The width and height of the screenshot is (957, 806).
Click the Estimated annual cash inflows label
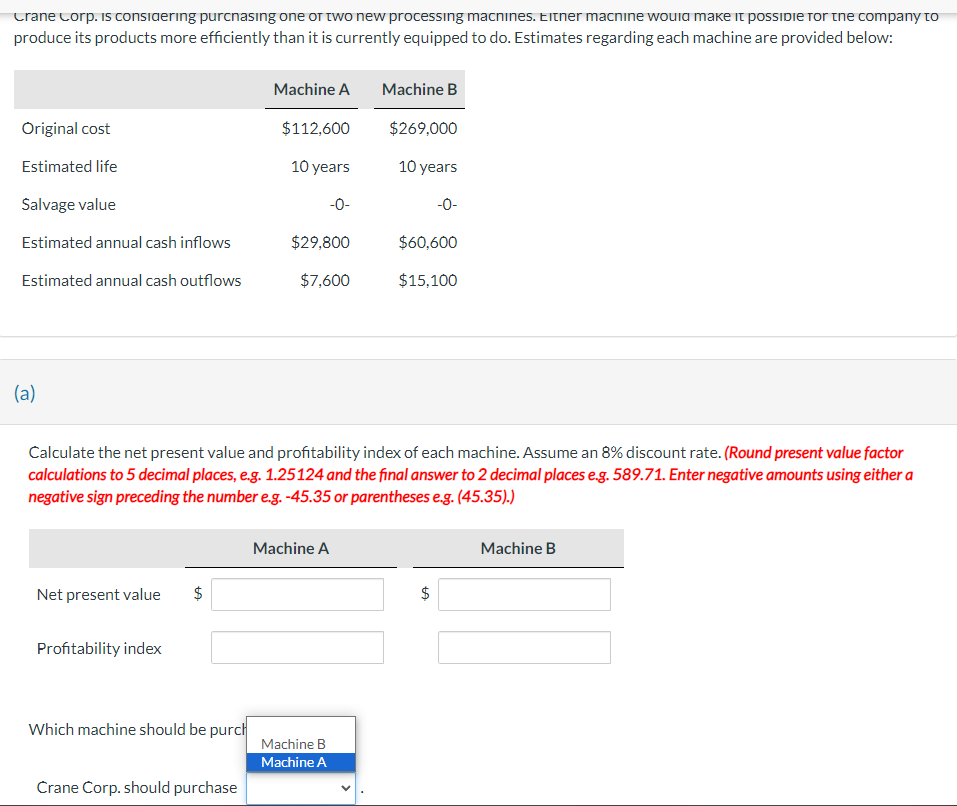(126, 243)
